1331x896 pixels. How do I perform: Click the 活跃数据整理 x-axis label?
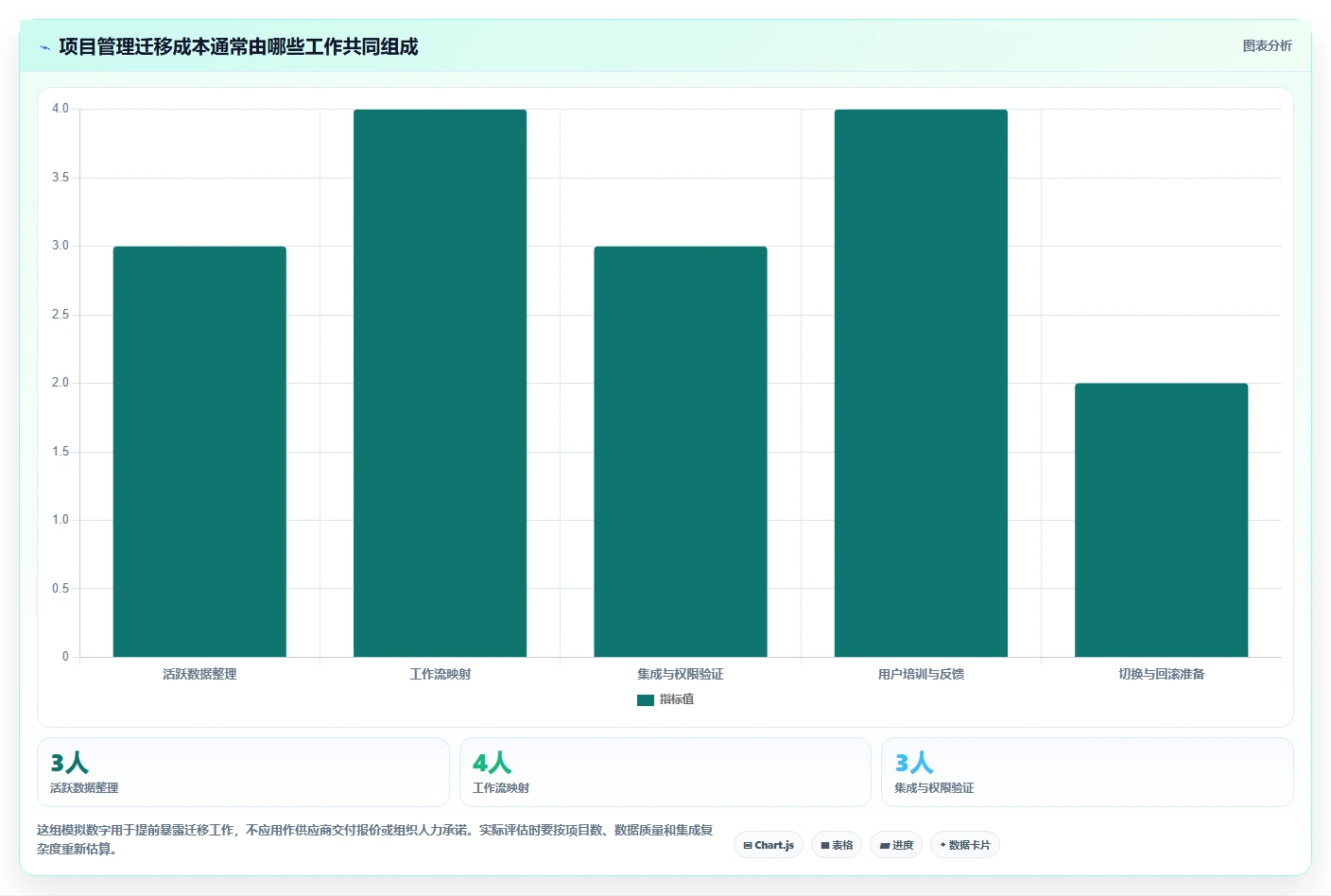[199, 674]
